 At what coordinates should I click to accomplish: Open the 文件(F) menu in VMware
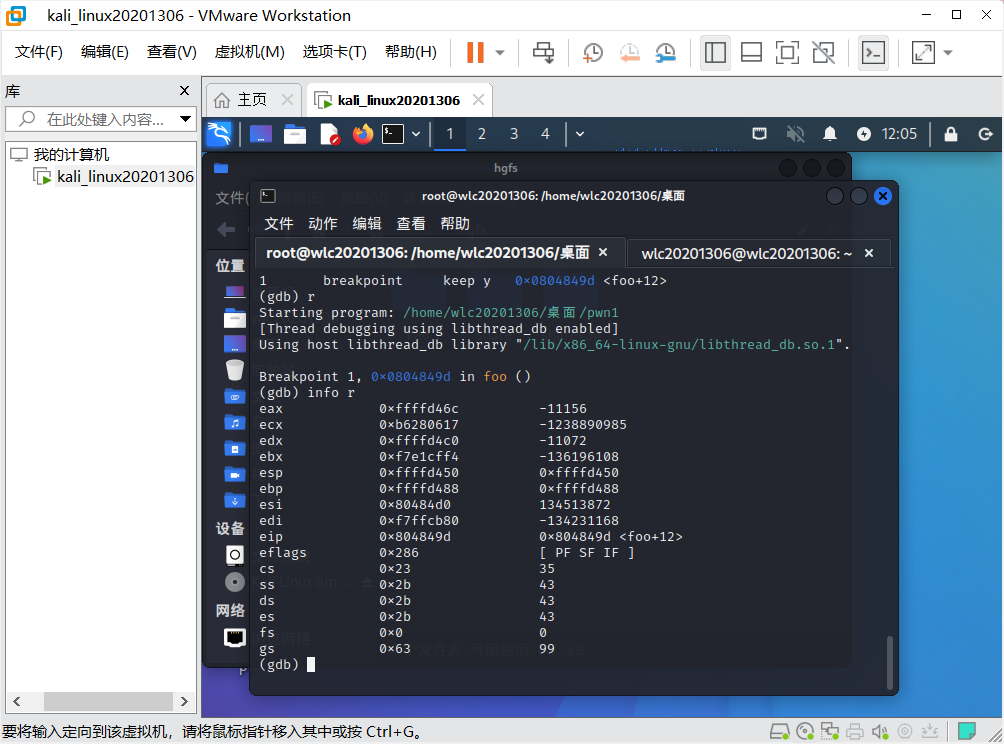38,52
